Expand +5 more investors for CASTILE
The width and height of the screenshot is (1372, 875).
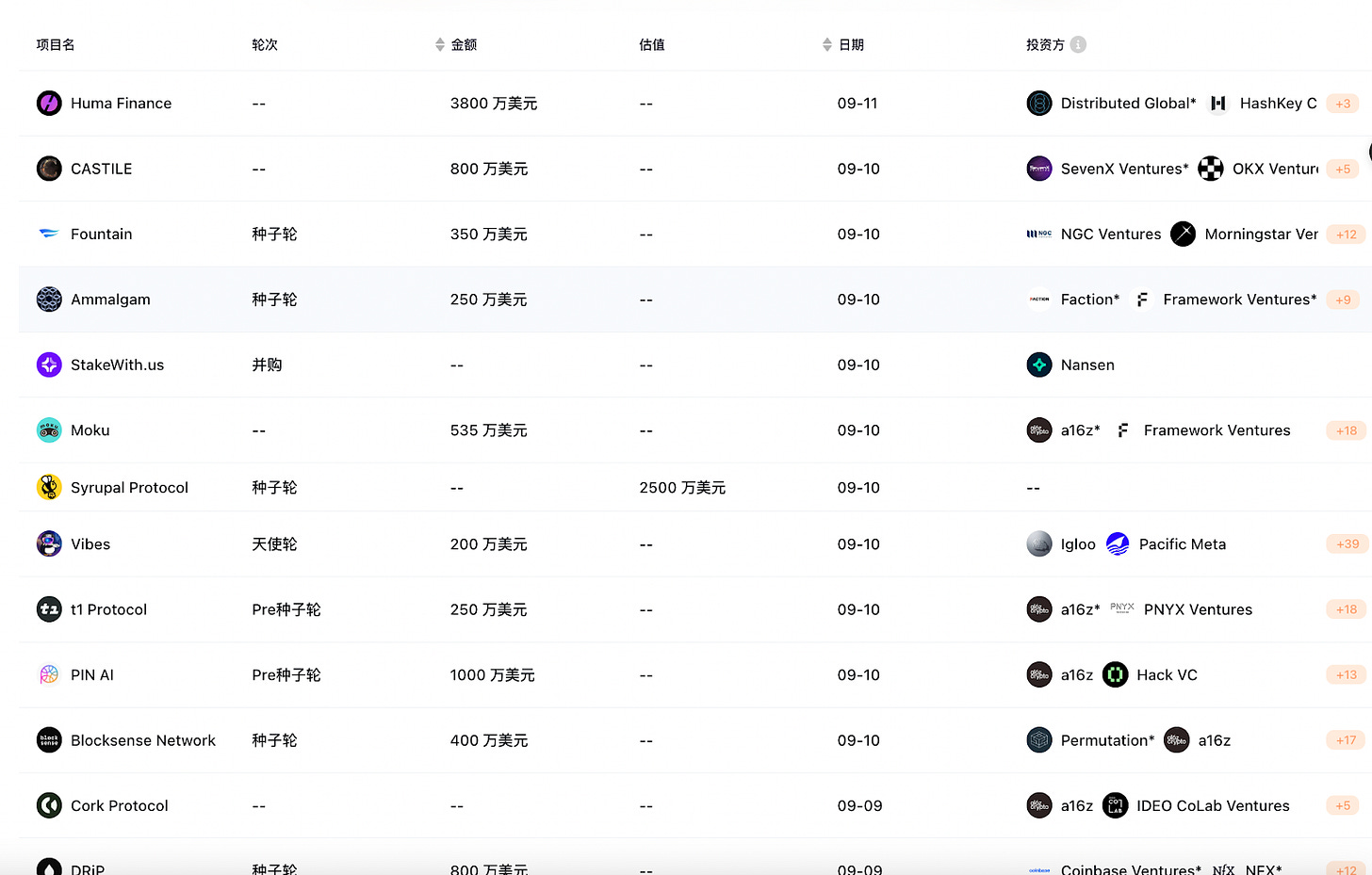coord(1343,169)
